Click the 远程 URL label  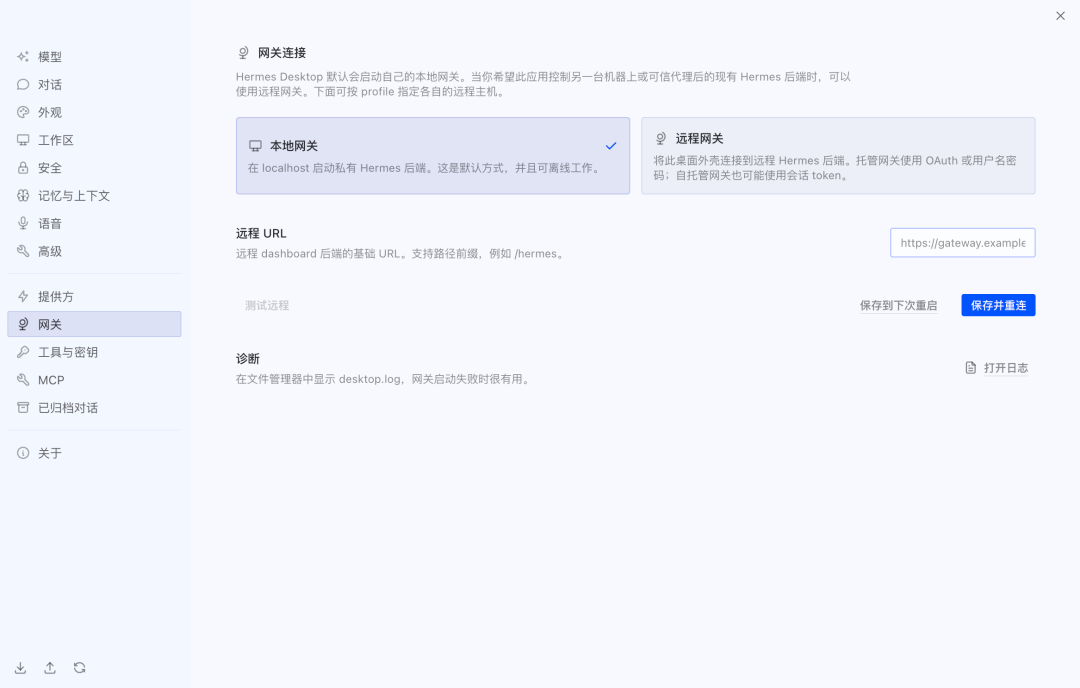click(261, 233)
